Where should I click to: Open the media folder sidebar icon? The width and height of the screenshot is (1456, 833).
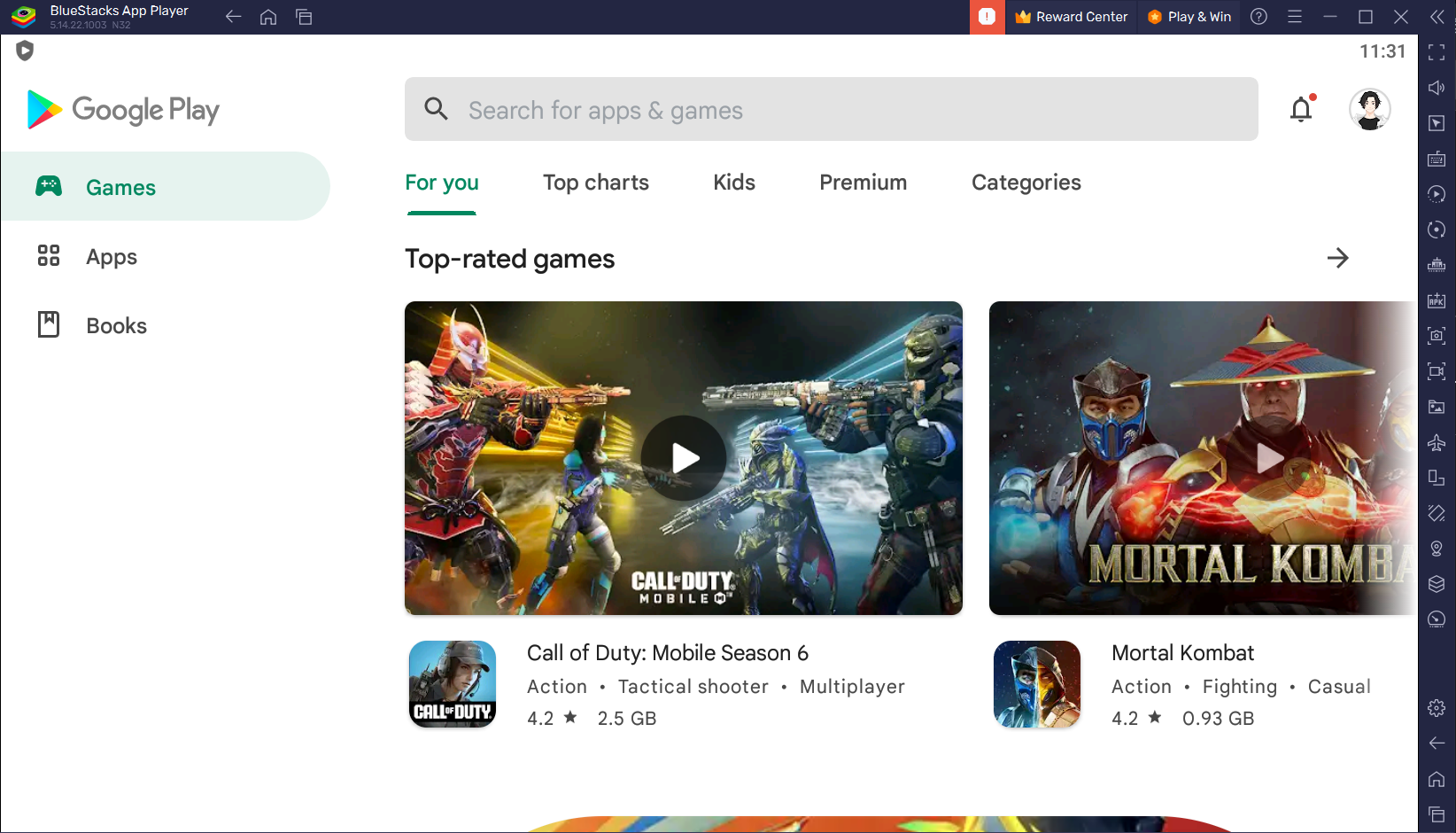(1437, 407)
